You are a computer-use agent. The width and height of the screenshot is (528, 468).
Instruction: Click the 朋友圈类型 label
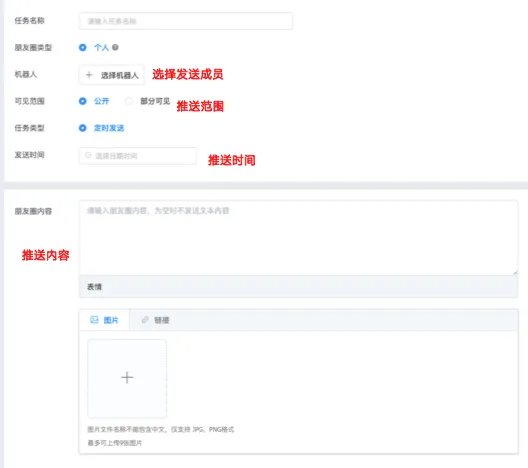(33, 47)
